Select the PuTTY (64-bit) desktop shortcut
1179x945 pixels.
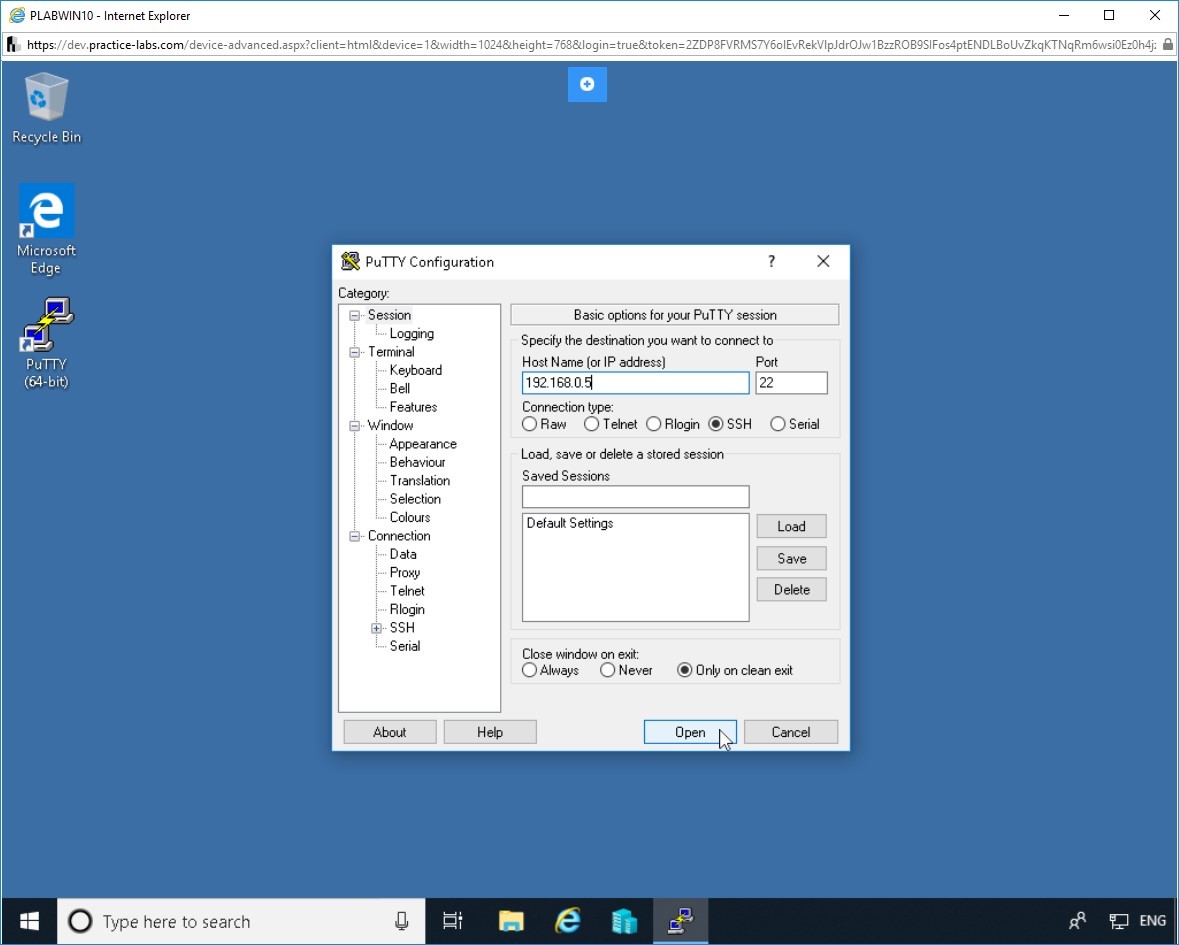tap(46, 344)
